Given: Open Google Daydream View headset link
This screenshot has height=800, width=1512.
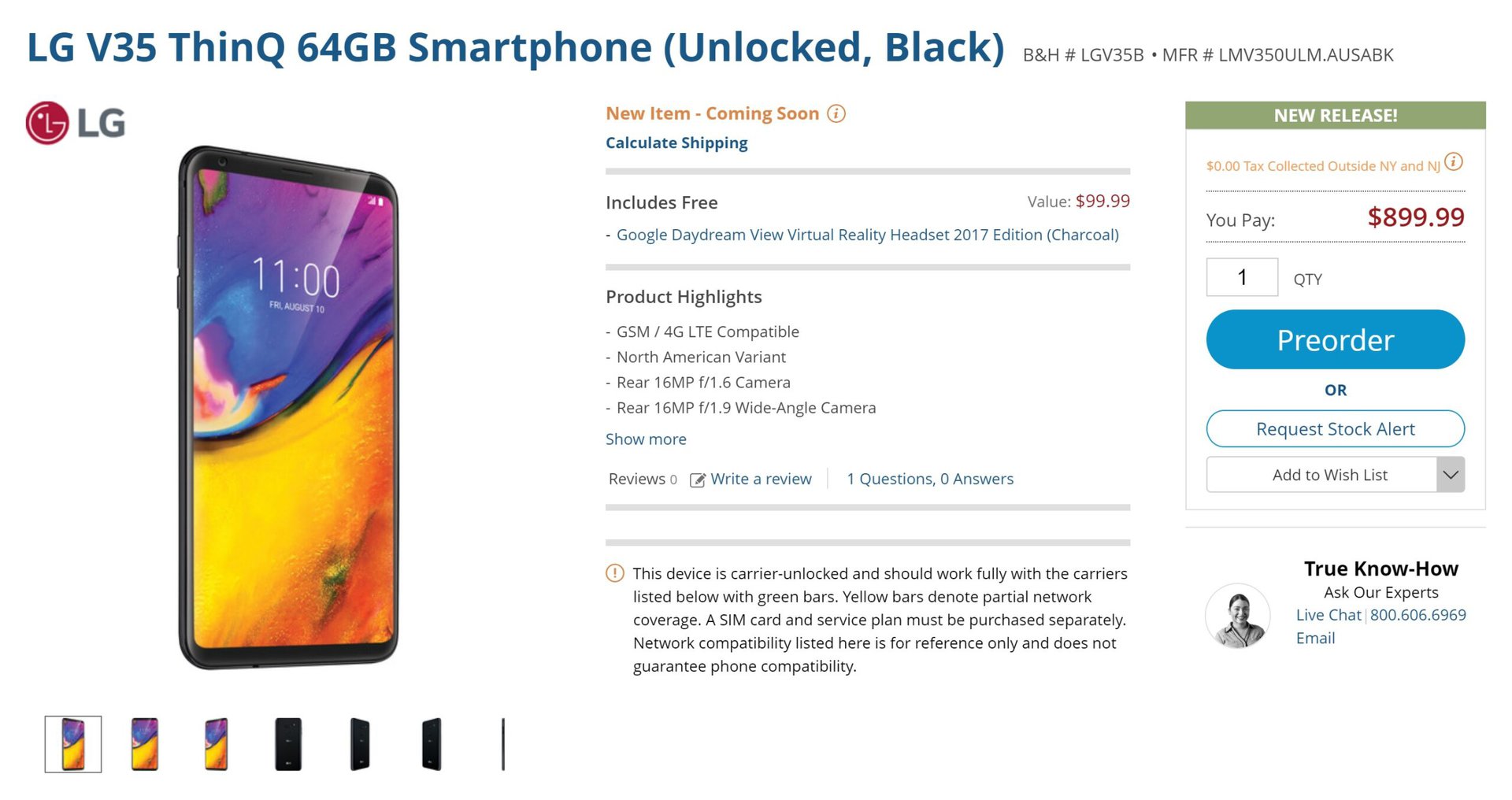Looking at the screenshot, I should pos(867,235).
